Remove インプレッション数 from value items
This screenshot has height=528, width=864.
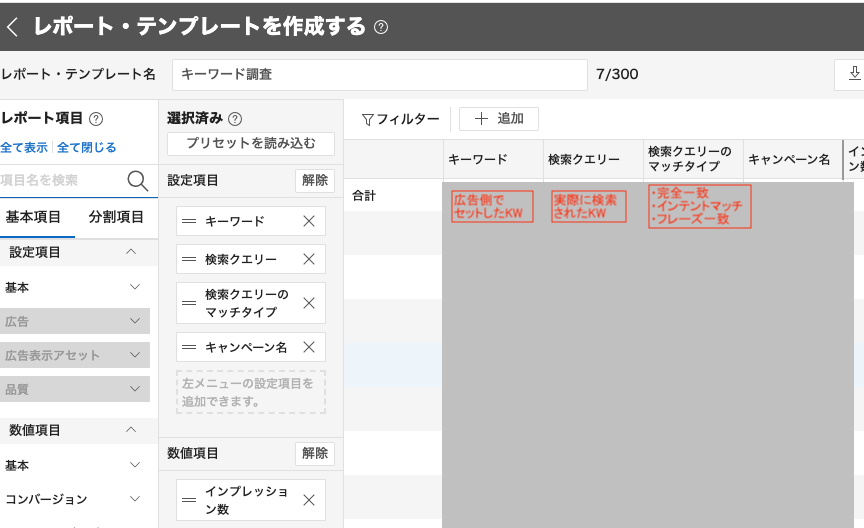point(309,500)
